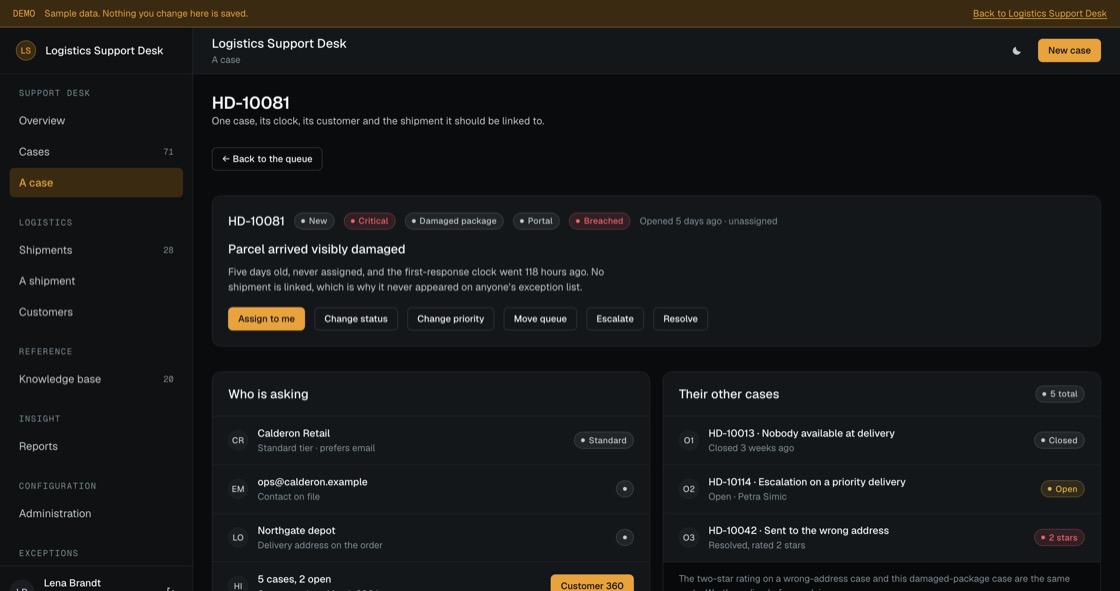Open Reports in sidebar
The width and height of the screenshot is (1120, 591).
(x=96, y=446)
